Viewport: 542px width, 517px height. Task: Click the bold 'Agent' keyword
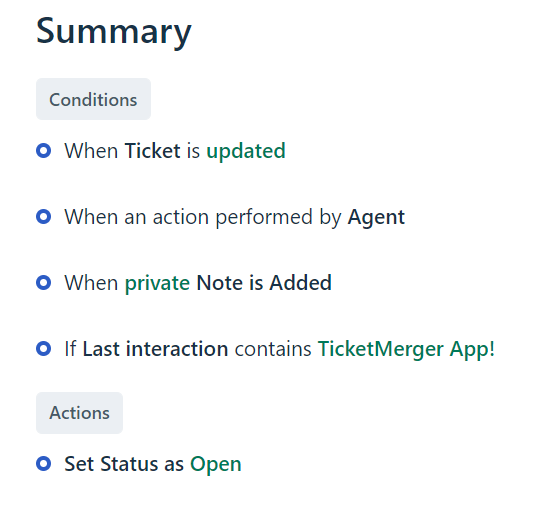coord(376,218)
